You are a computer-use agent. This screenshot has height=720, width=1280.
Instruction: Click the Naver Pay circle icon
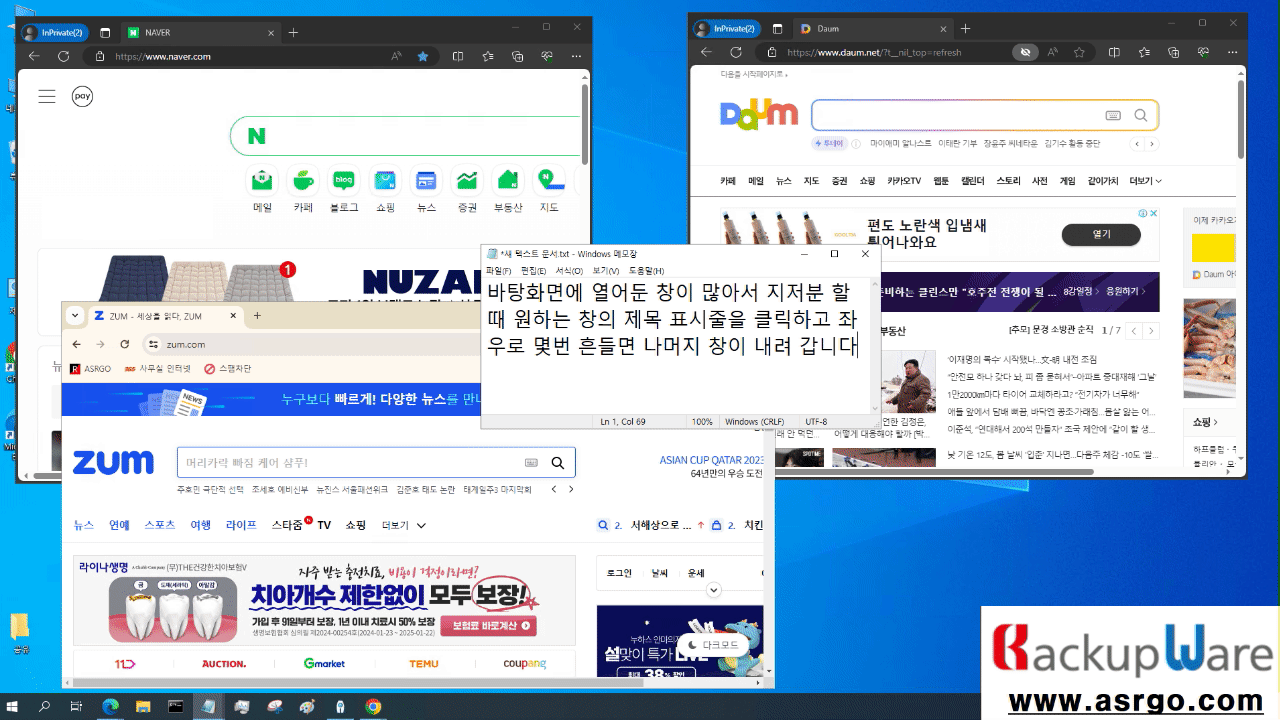82,97
